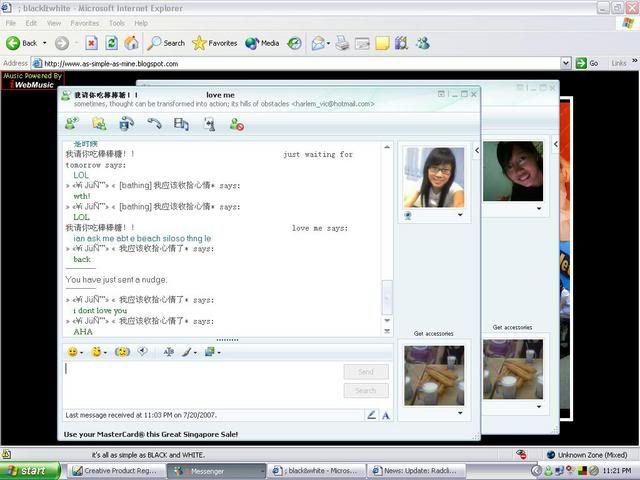Open the Tools menu

click(x=117, y=23)
